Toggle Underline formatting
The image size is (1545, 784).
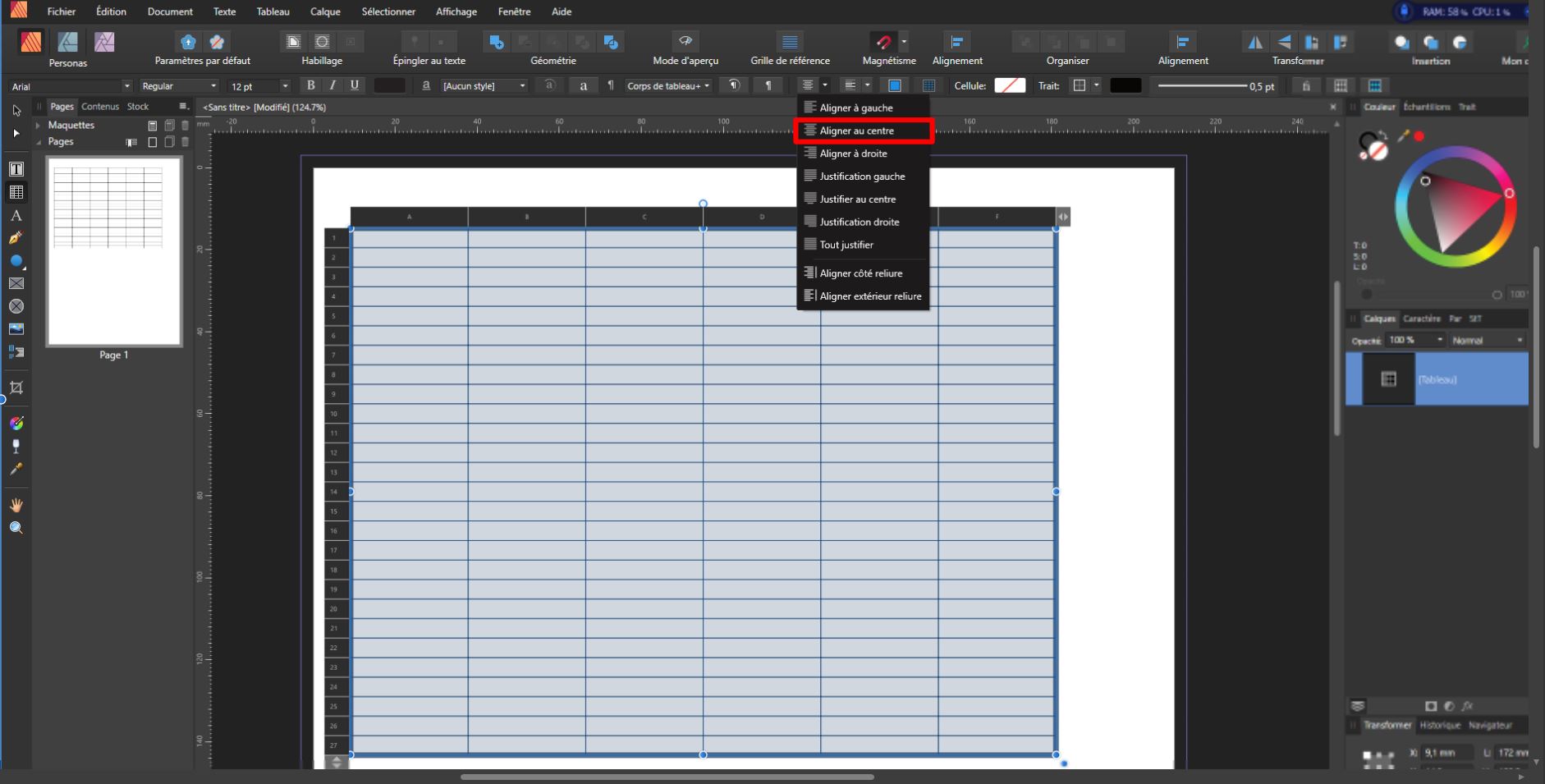pyautogui.click(x=355, y=85)
